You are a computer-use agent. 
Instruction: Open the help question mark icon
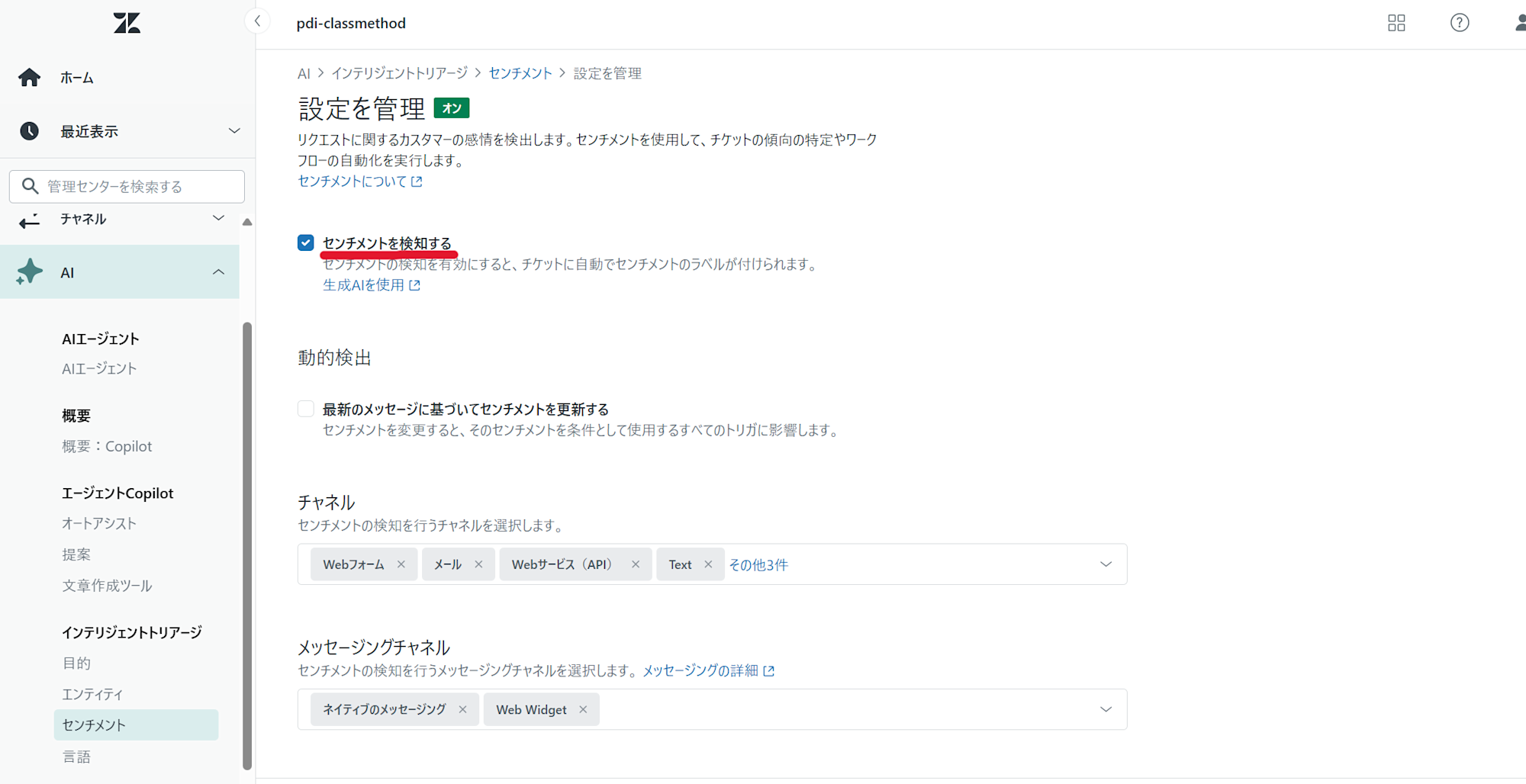tap(1460, 23)
